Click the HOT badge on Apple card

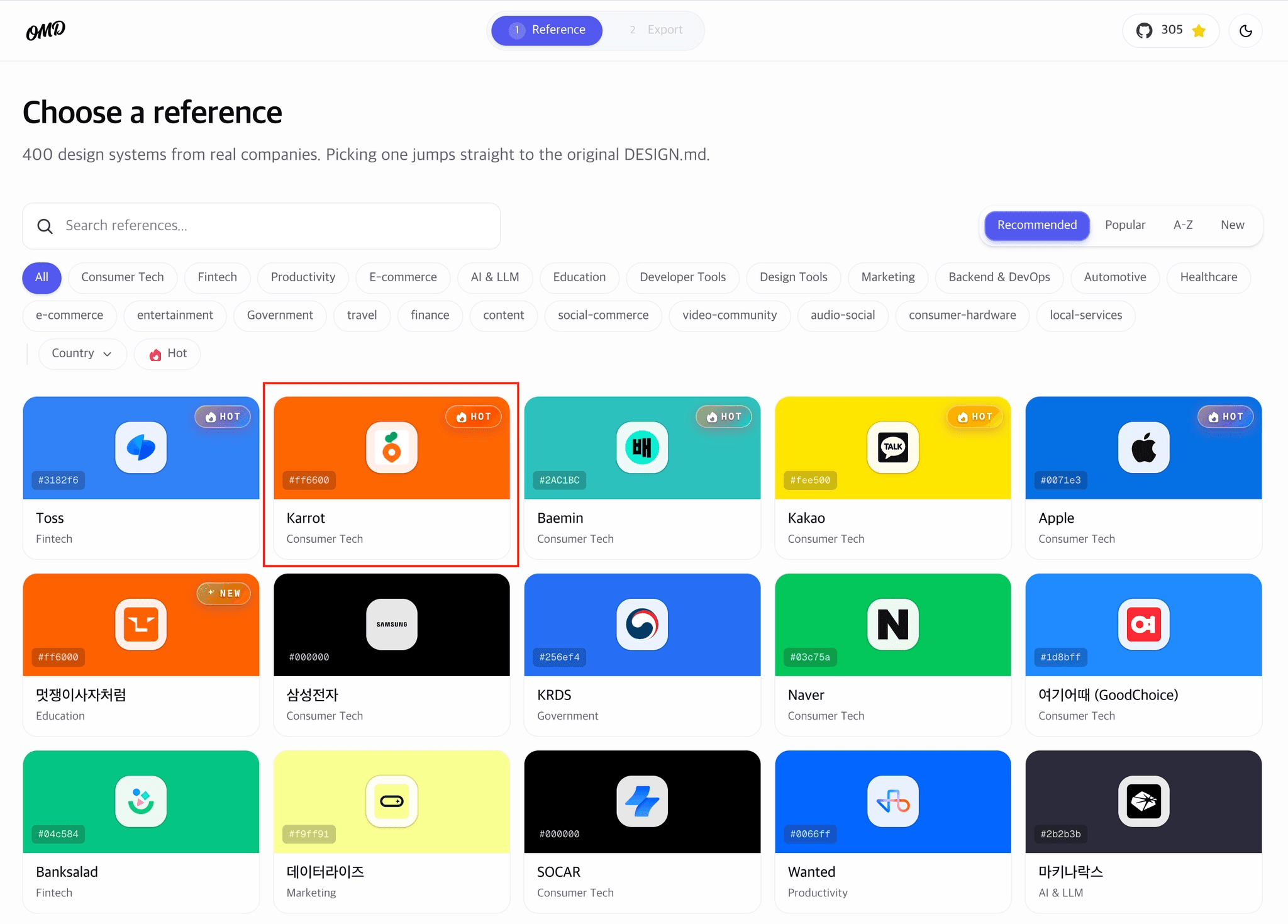[x=1226, y=416]
